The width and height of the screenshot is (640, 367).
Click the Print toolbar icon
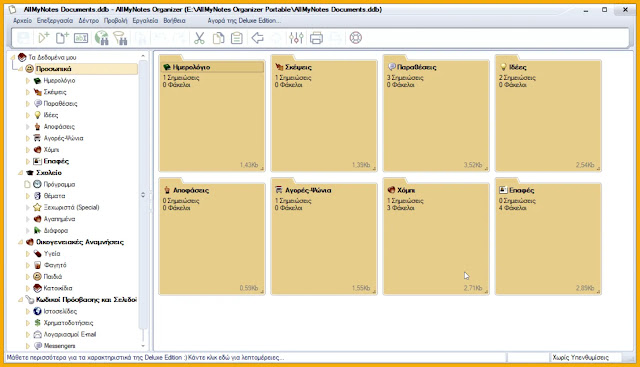pos(316,38)
